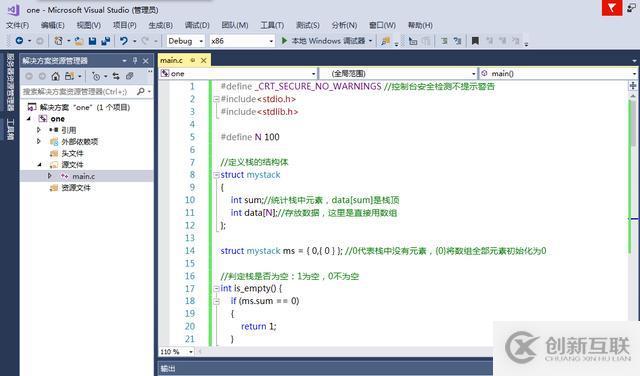The image size is (640, 376).
Task: Open the View (V) menu
Action: pyautogui.click(x=89, y=25)
